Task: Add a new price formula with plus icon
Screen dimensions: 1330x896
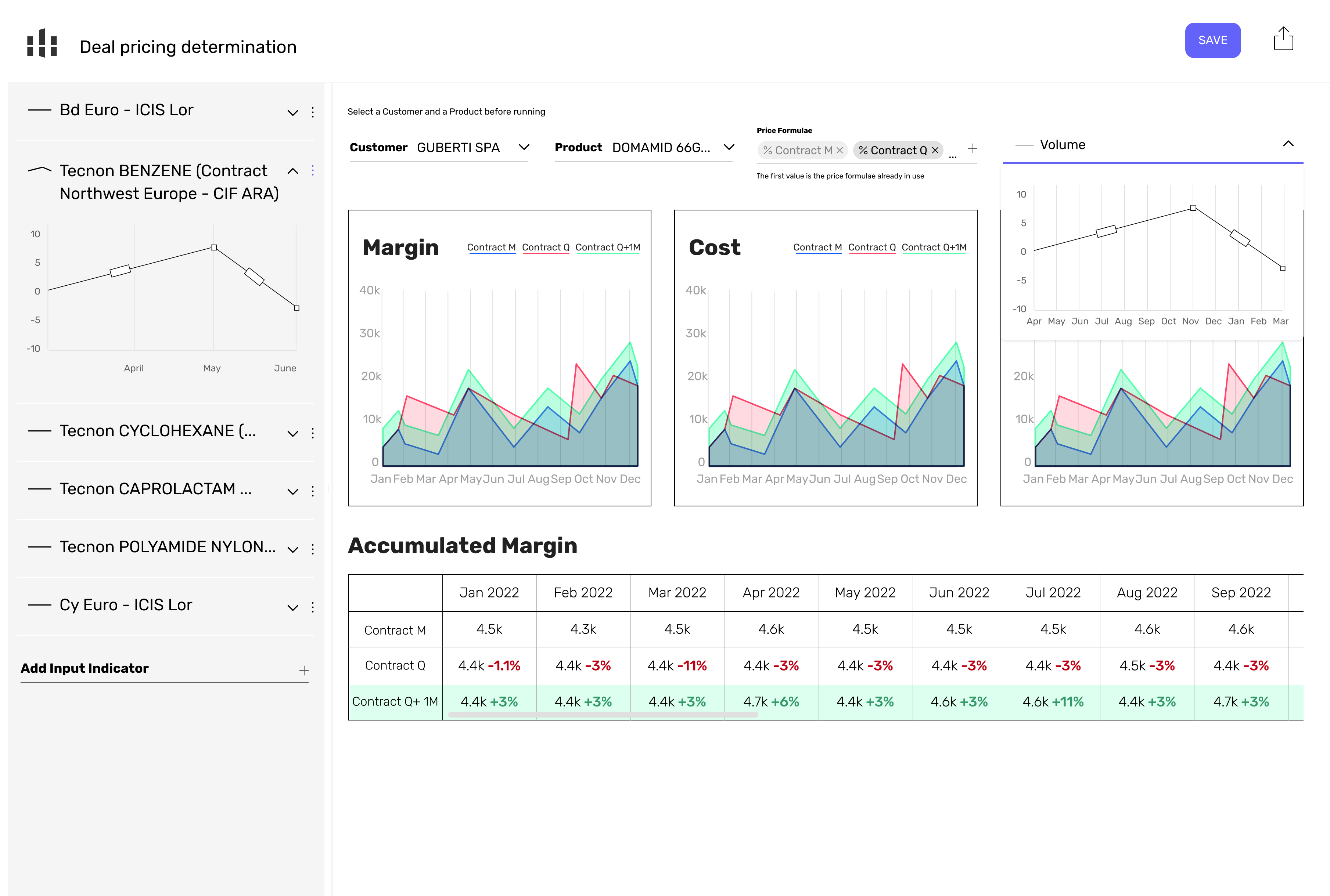Action: tap(972, 149)
